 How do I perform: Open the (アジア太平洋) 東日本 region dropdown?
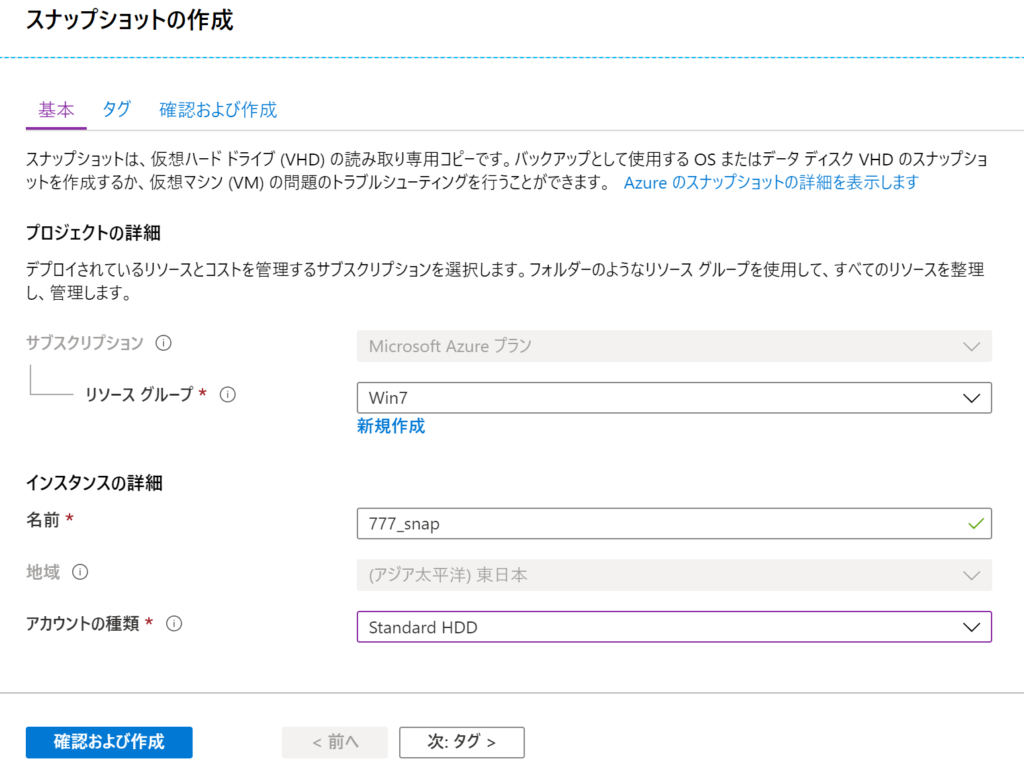click(x=674, y=575)
